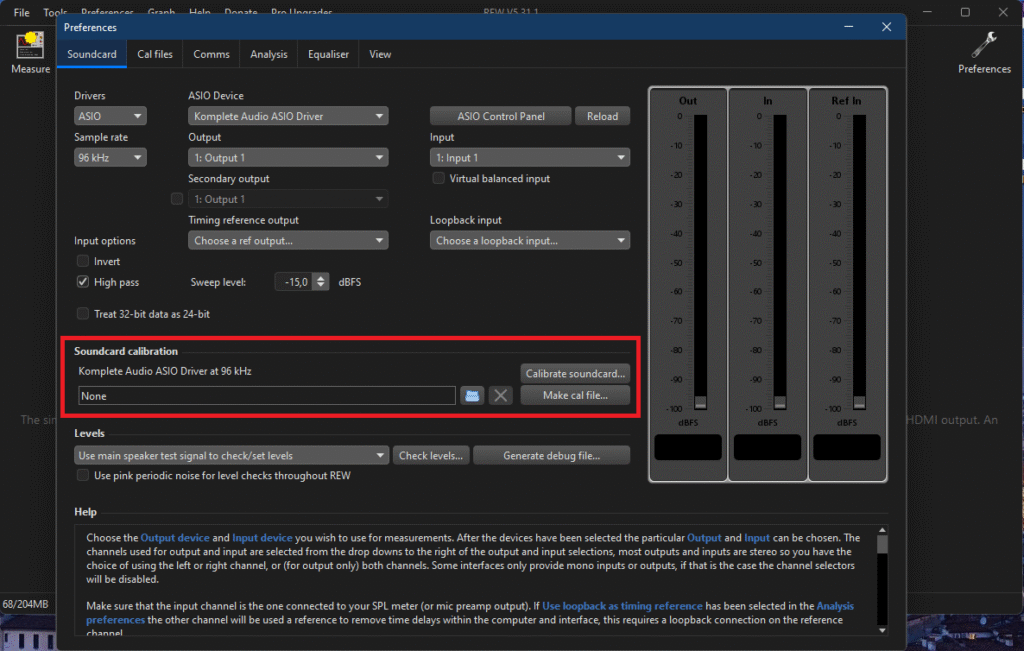Toggle Treat 32-bit data as 24-bit
Viewport: 1024px width, 651px height.
83,314
